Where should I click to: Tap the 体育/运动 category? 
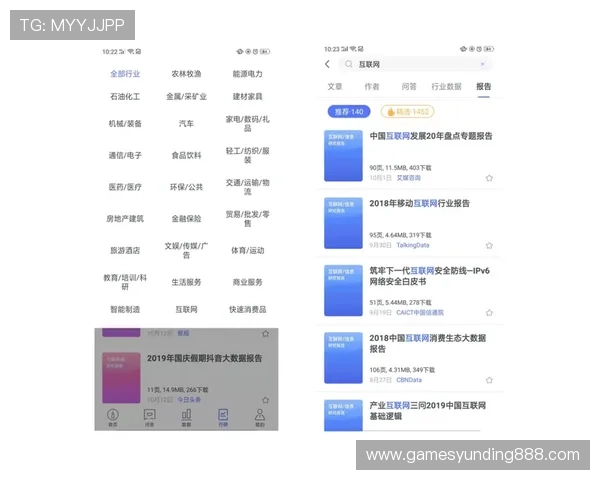(248, 251)
